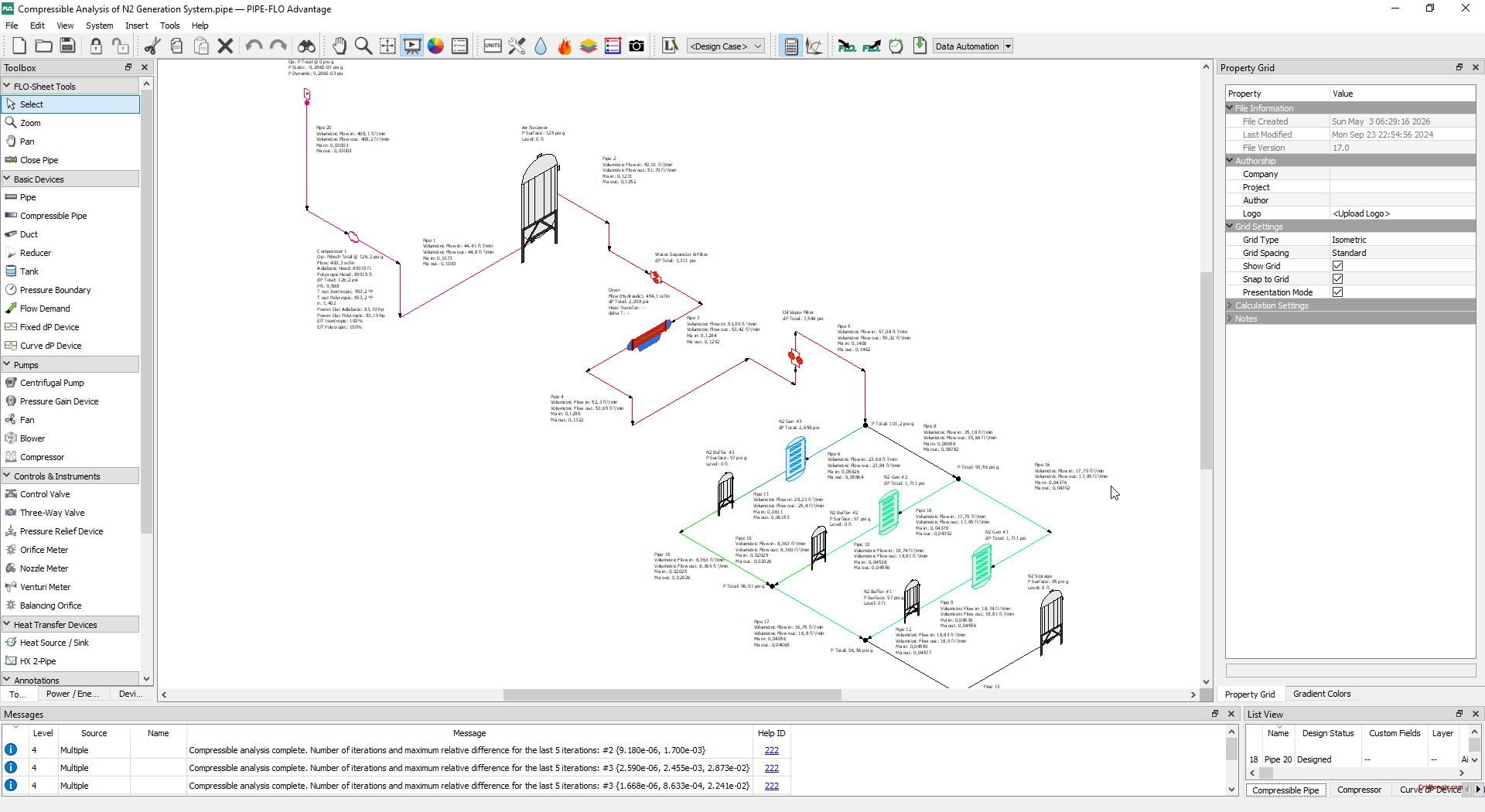Image resolution: width=1485 pixels, height=812 pixels.
Task: Click the Units toolbar icon
Action: pos(493,46)
